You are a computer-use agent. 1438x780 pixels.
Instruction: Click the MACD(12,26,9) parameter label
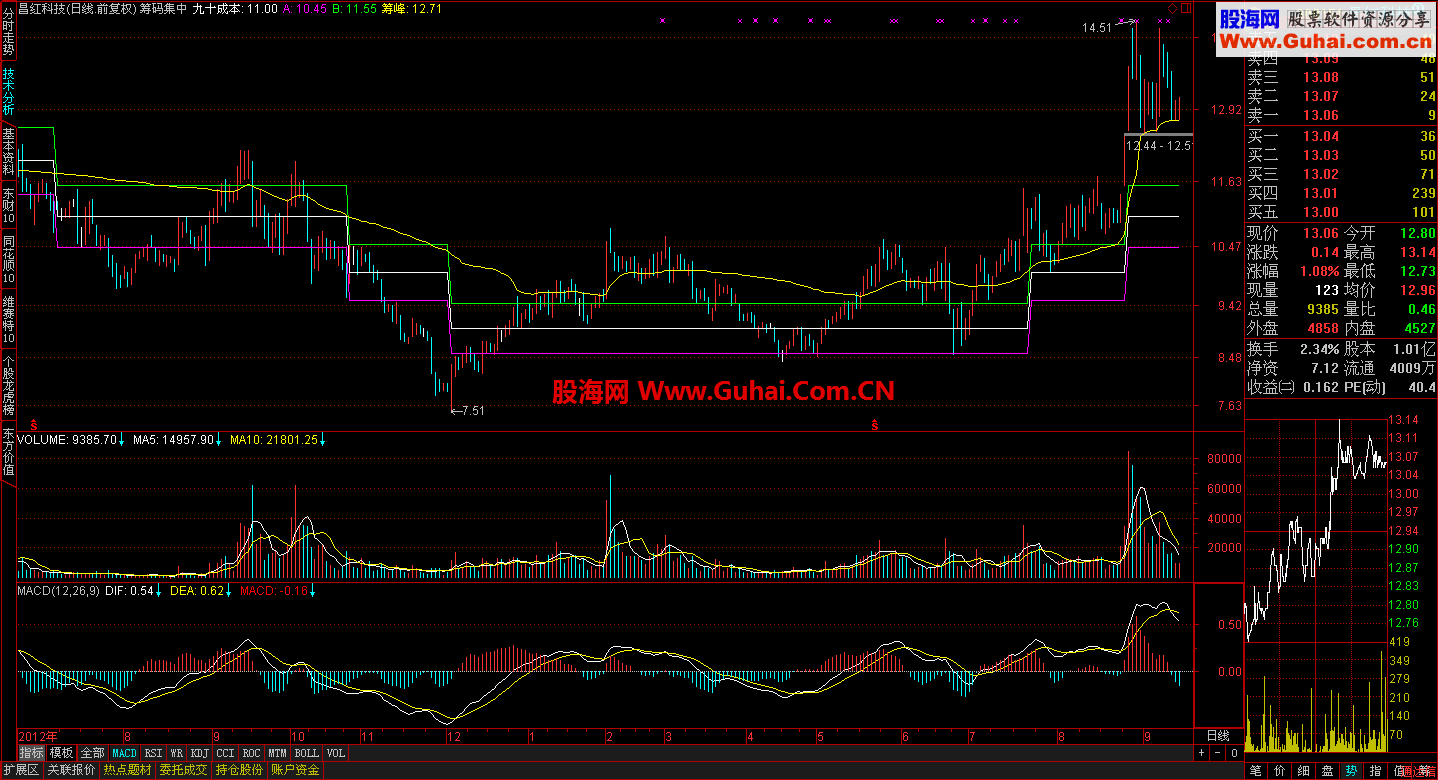pos(57,591)
